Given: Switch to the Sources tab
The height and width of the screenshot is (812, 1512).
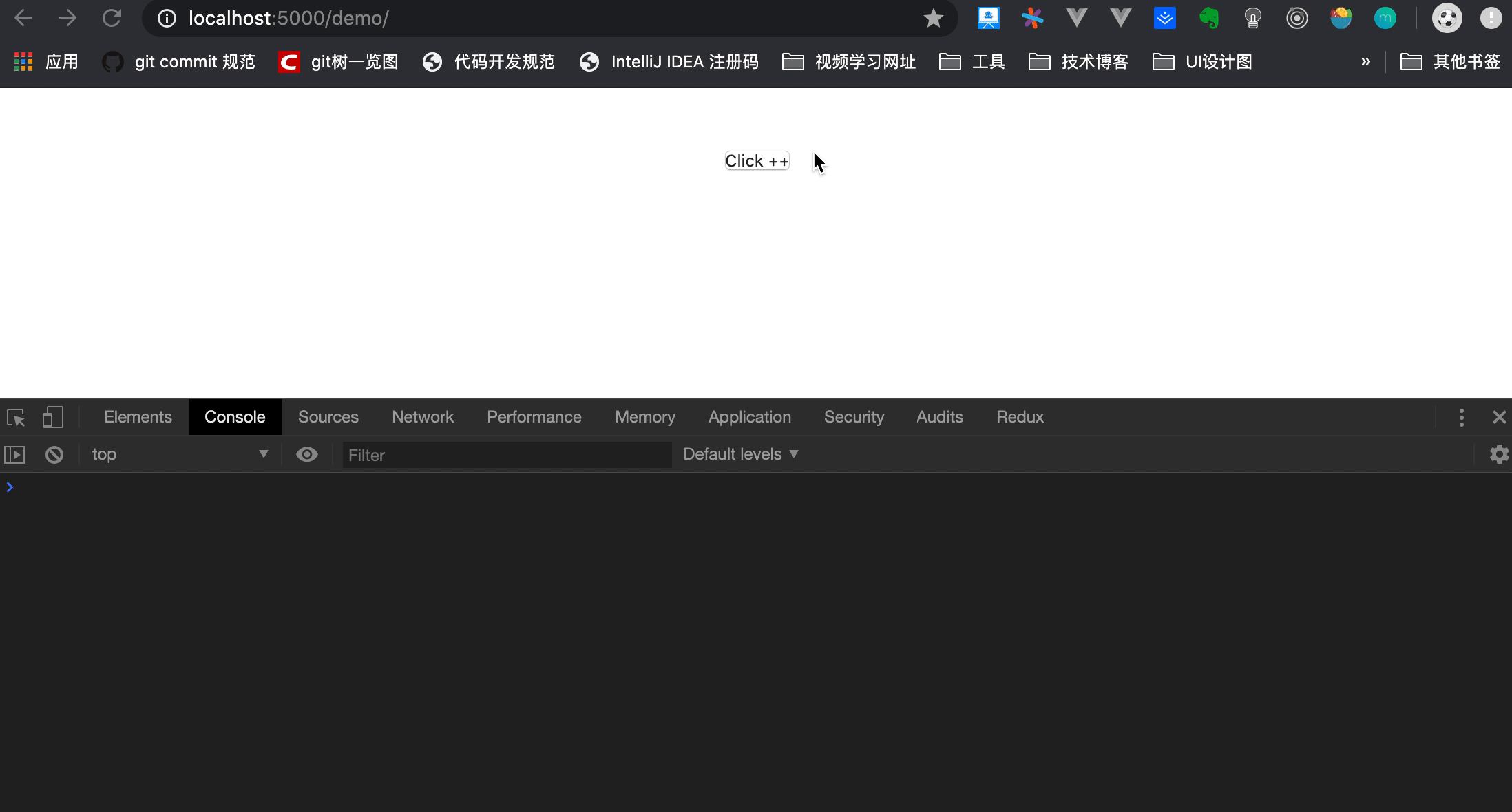Looking at the screenshot, I should pyautogui.click(x=328, y=417).
